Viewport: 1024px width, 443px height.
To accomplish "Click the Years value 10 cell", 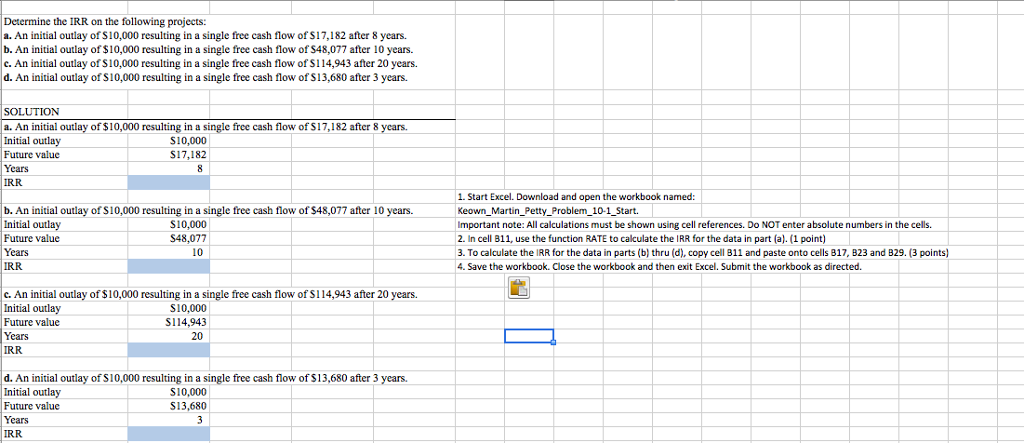I will (x=168, y=252).
